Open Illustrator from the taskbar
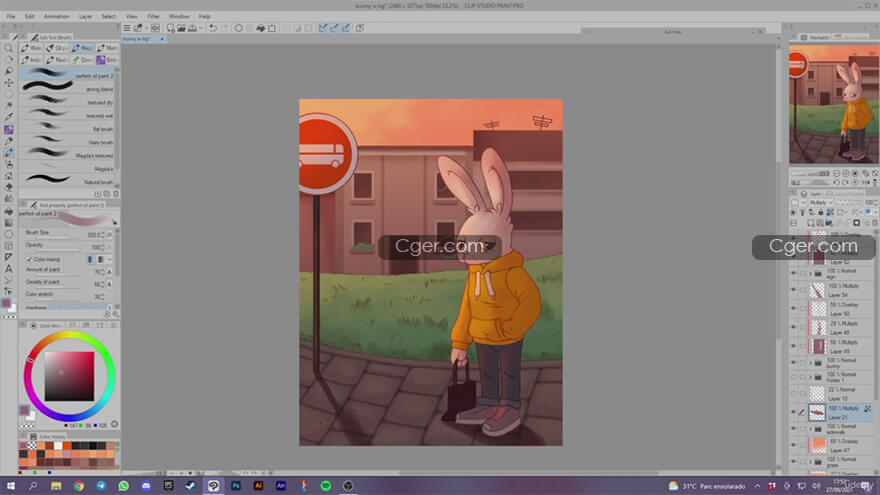The image size is (880, 495). pos(258,486)
